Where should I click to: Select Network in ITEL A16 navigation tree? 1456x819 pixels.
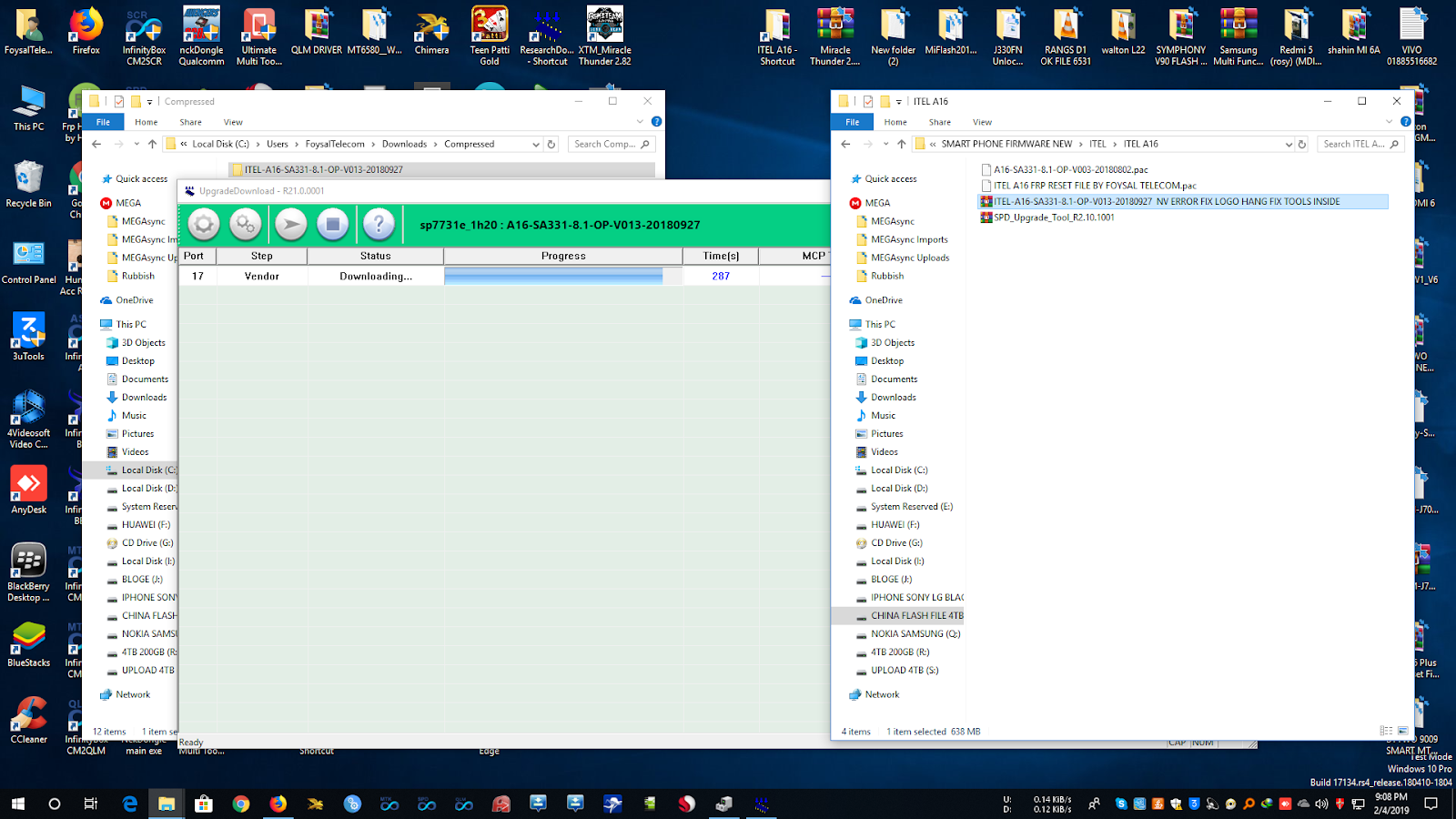tap(882, 694)
